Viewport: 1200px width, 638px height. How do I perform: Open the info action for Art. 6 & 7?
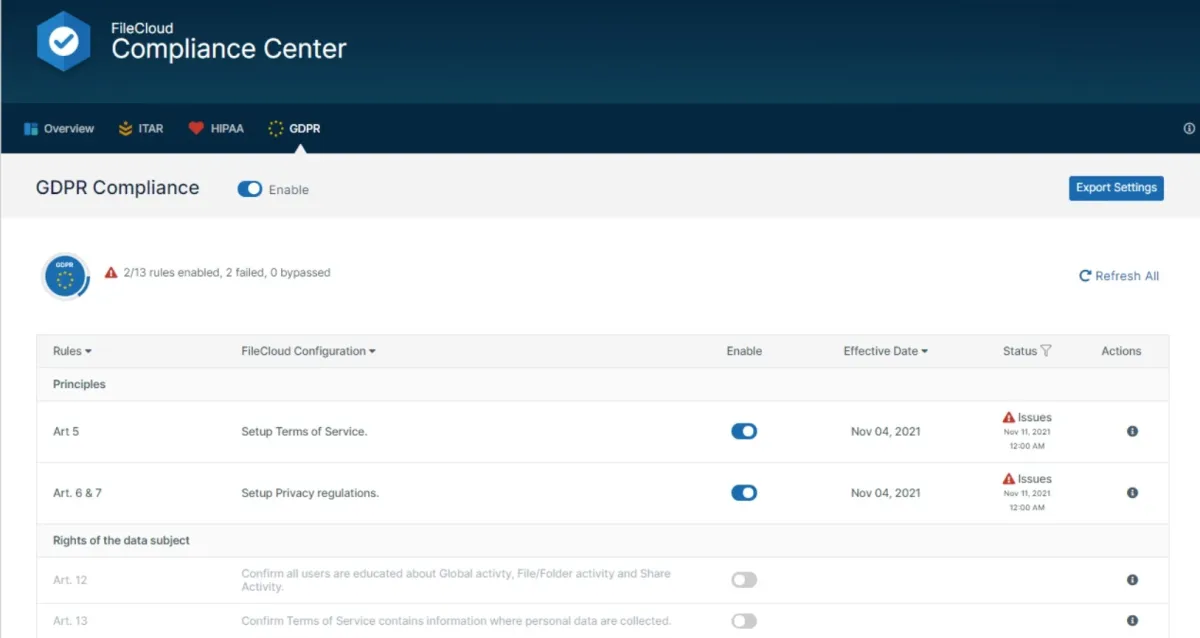tap(1132, 493)
